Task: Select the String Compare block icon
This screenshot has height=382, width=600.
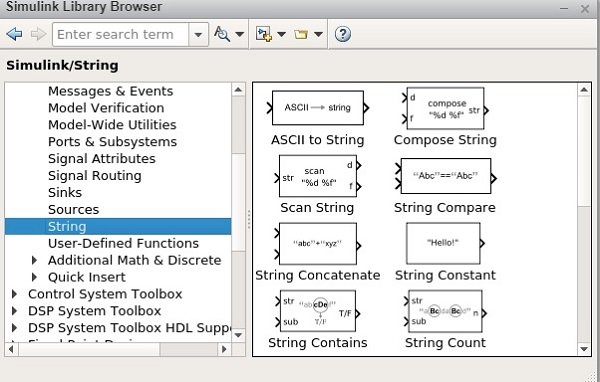Action: [x=445, y=176]
